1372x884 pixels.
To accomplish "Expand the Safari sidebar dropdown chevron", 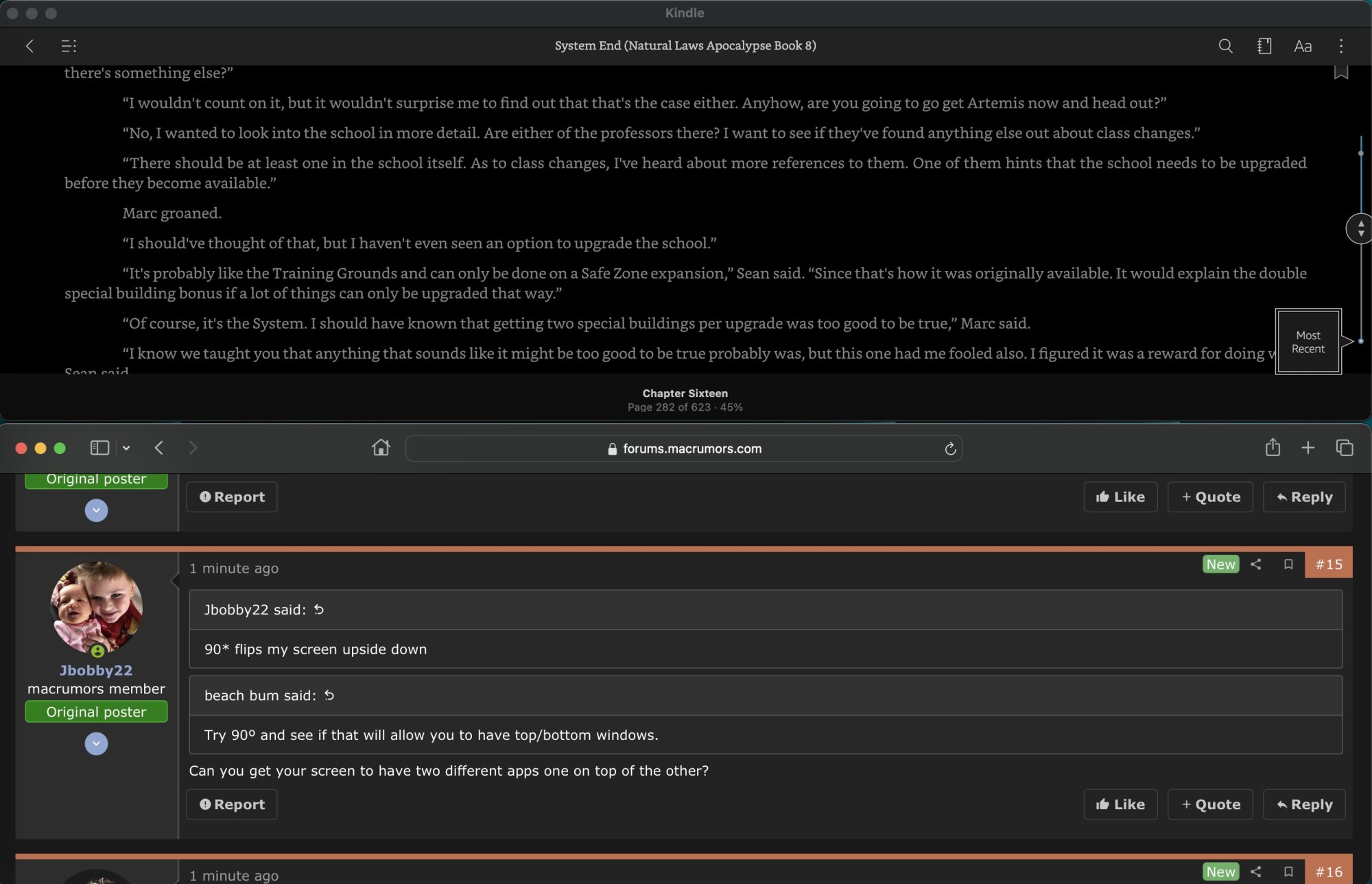I will click(x=126, y=448).
